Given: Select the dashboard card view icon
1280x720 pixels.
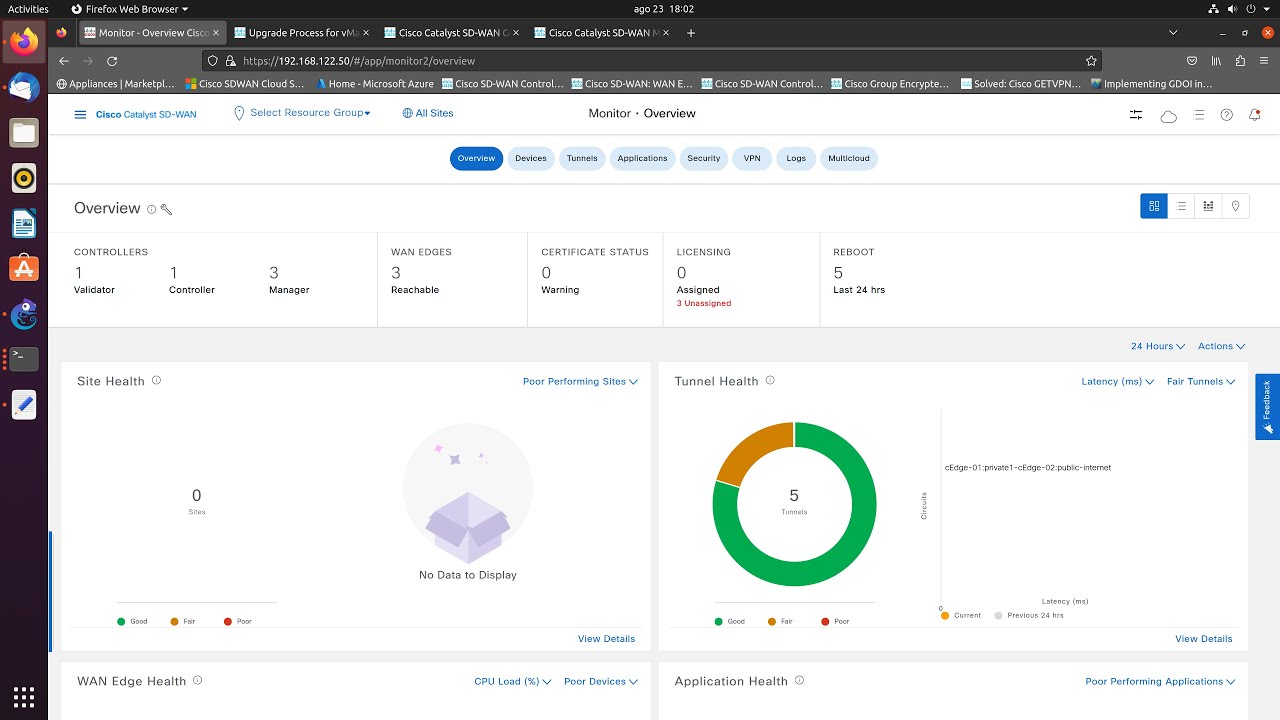Looking at the screenshot, I should pos(1154,206).
